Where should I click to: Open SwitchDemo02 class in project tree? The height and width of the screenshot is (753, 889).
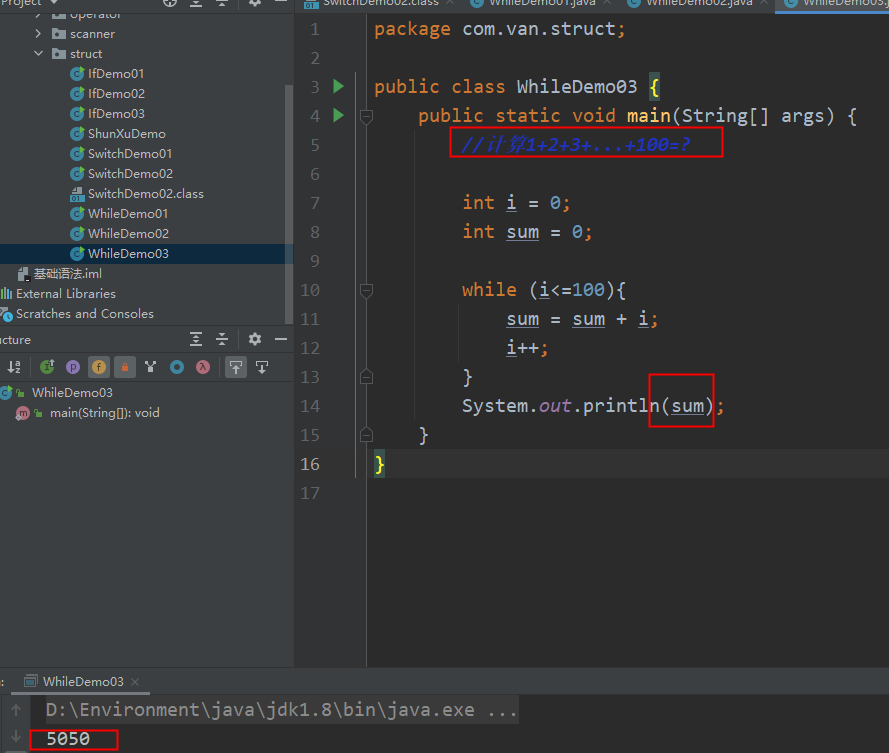130,174
